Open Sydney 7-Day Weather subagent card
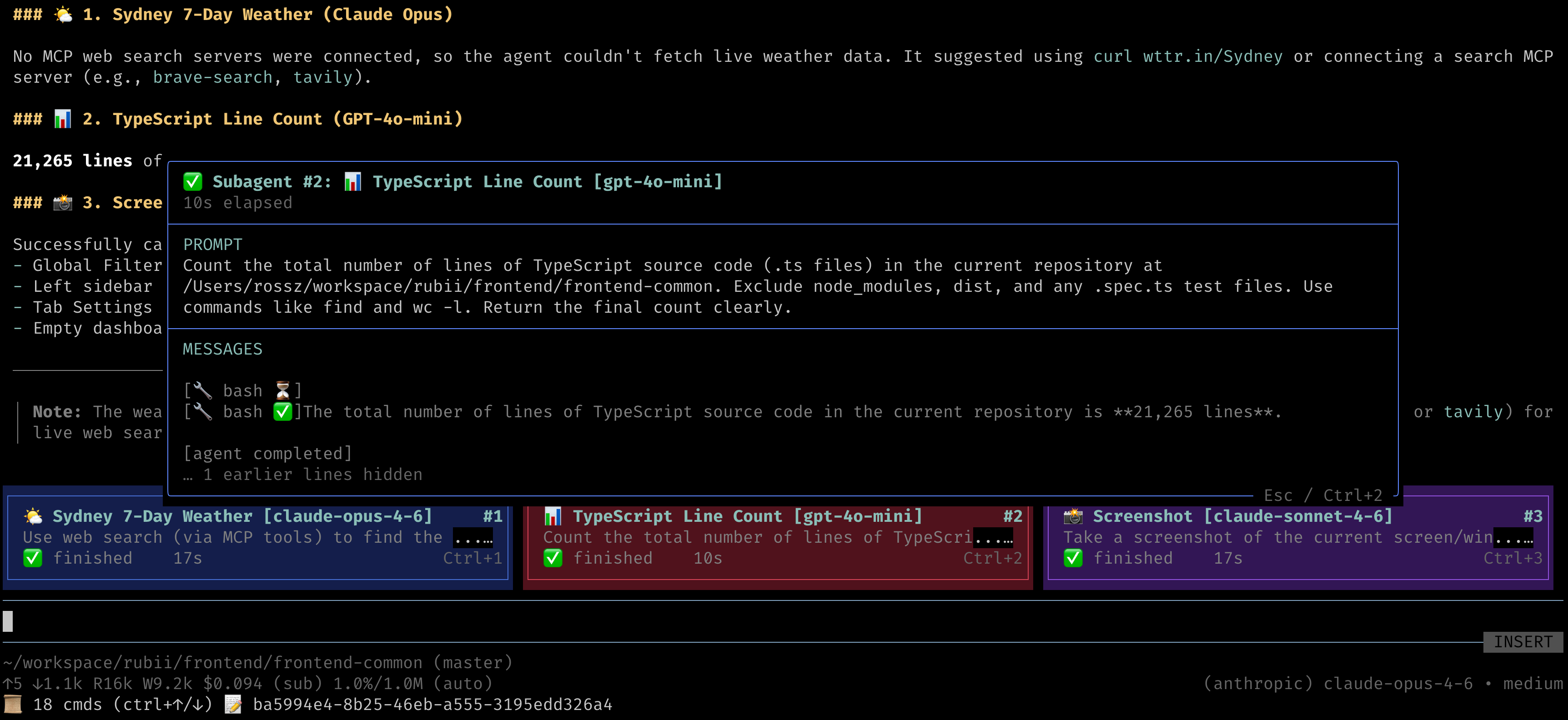This screenshot has height=720, width=1568. click(257, 537)
